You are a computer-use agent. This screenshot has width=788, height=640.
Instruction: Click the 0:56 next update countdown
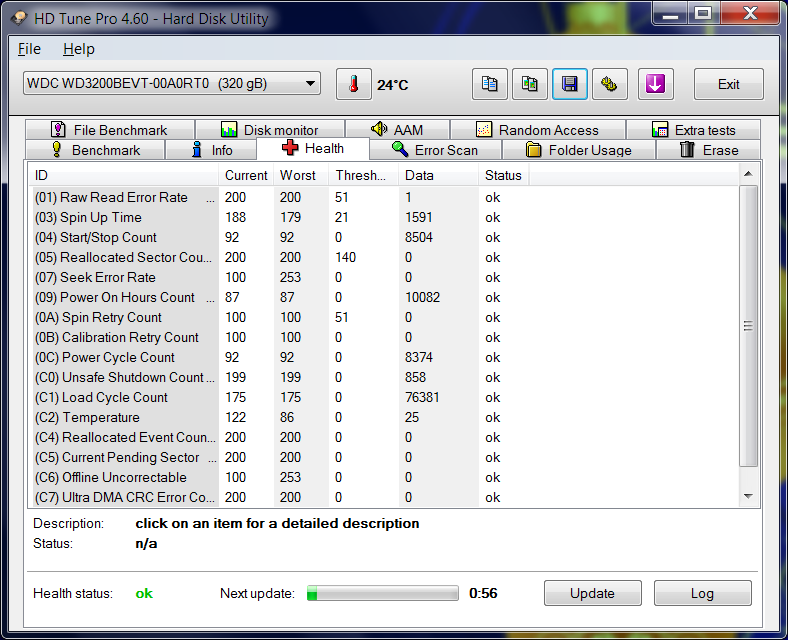pyautogui.click(x=483, y=593)
